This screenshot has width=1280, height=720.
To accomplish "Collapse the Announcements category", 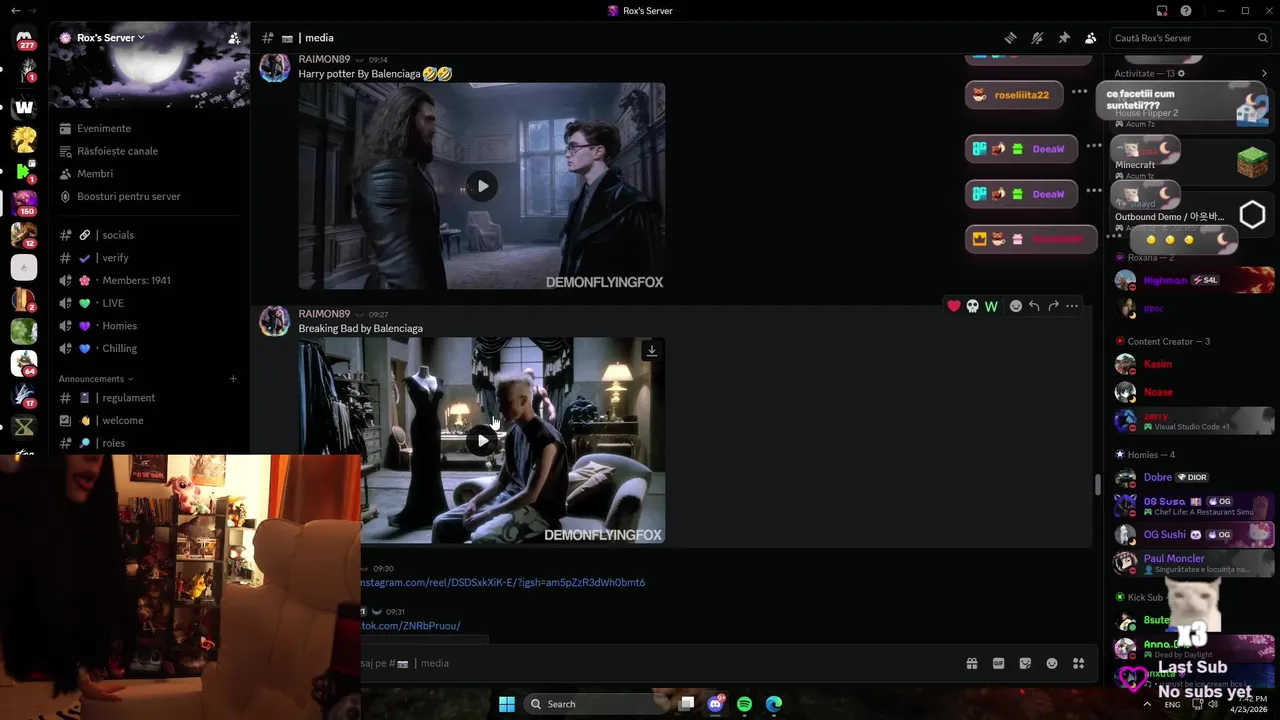I will pos(96,379).
